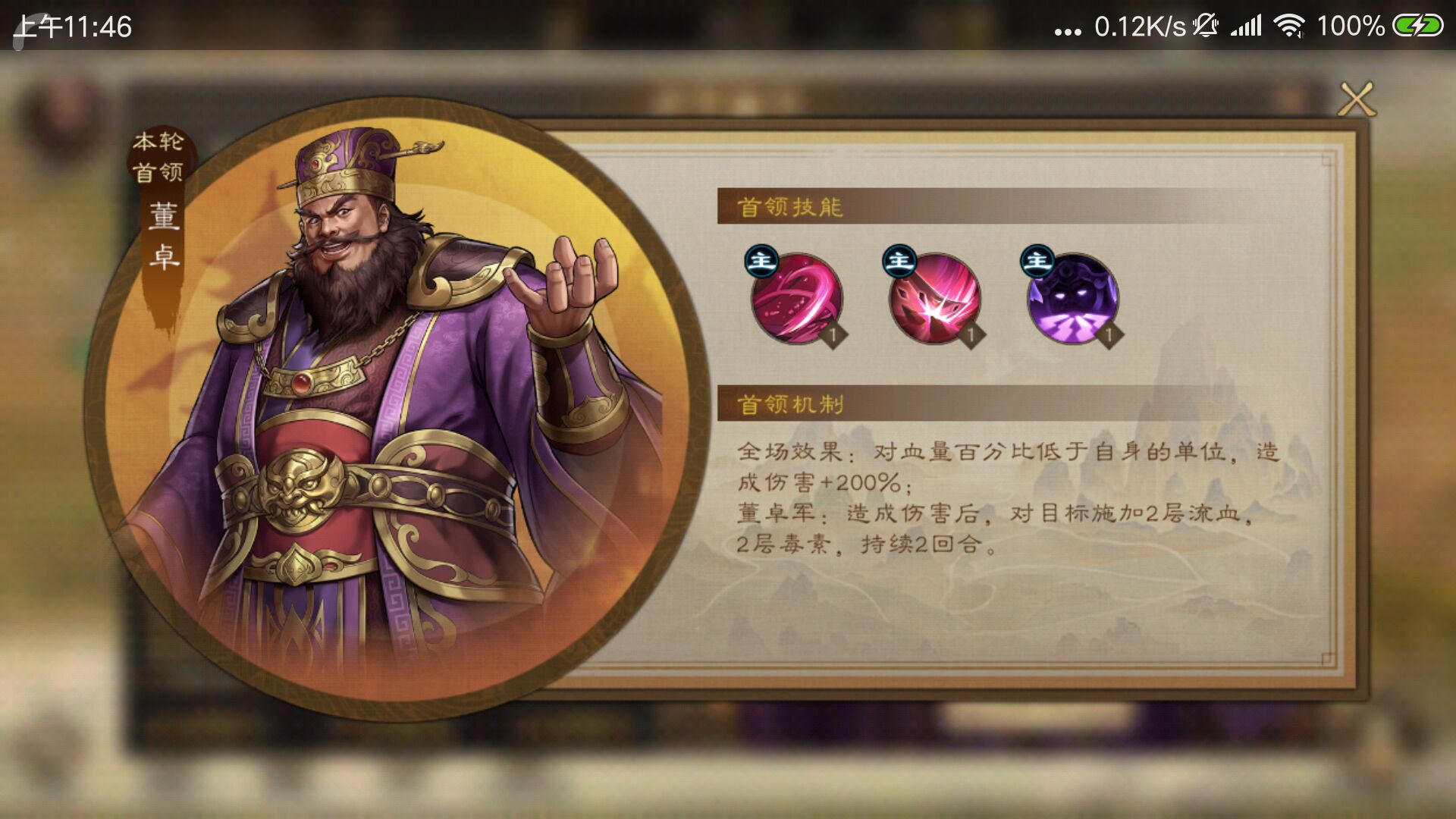Tap the 本轮首领 label
The image size is (1456, 819).
(x=158, y=157)
